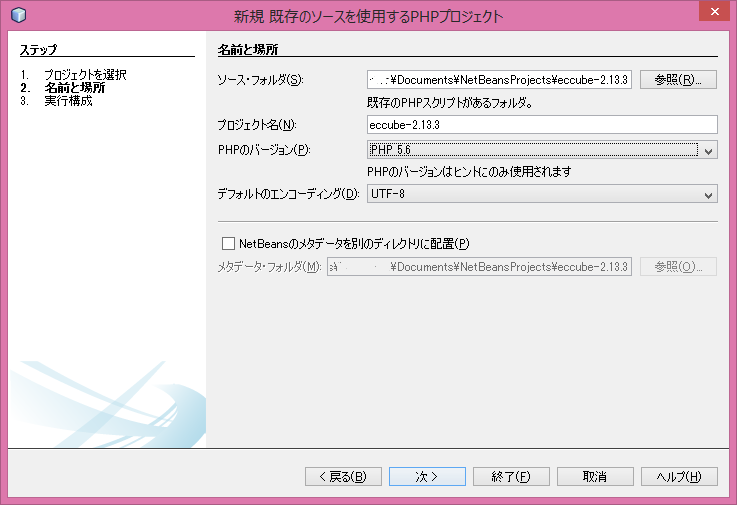The width and height of the screenshot is (737, 505).
Task: Select step 2 名前と場所 in steps list
Action: 75,87
